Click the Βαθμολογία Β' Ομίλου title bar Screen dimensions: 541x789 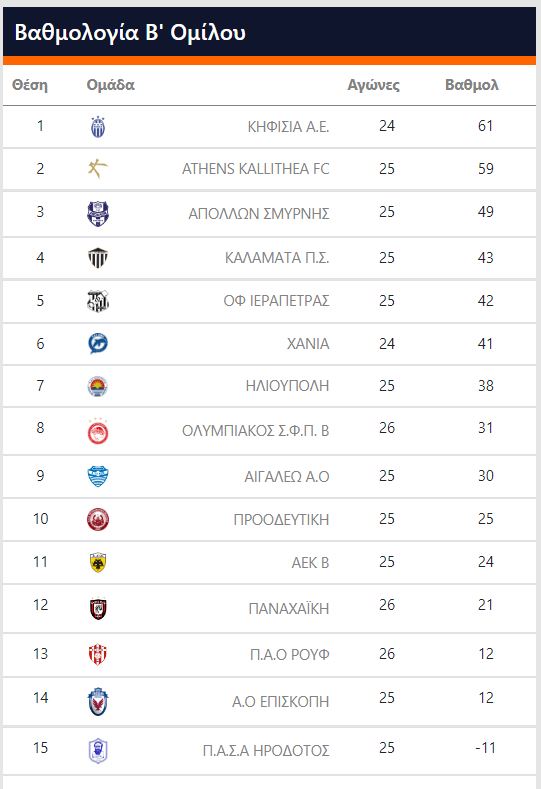pos(269,32)
